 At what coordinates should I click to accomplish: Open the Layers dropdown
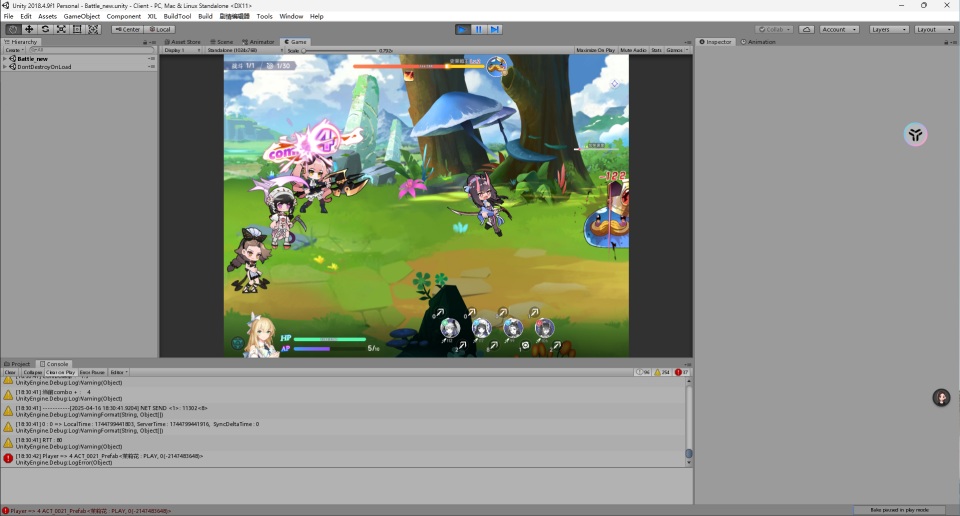point(889,29)
